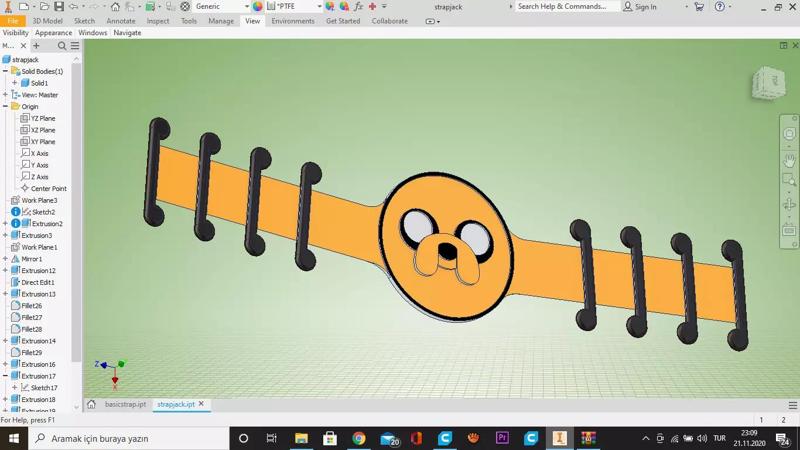Select the Direct Edit1 feature
This screenshot has width=800, height=450.
33,283
